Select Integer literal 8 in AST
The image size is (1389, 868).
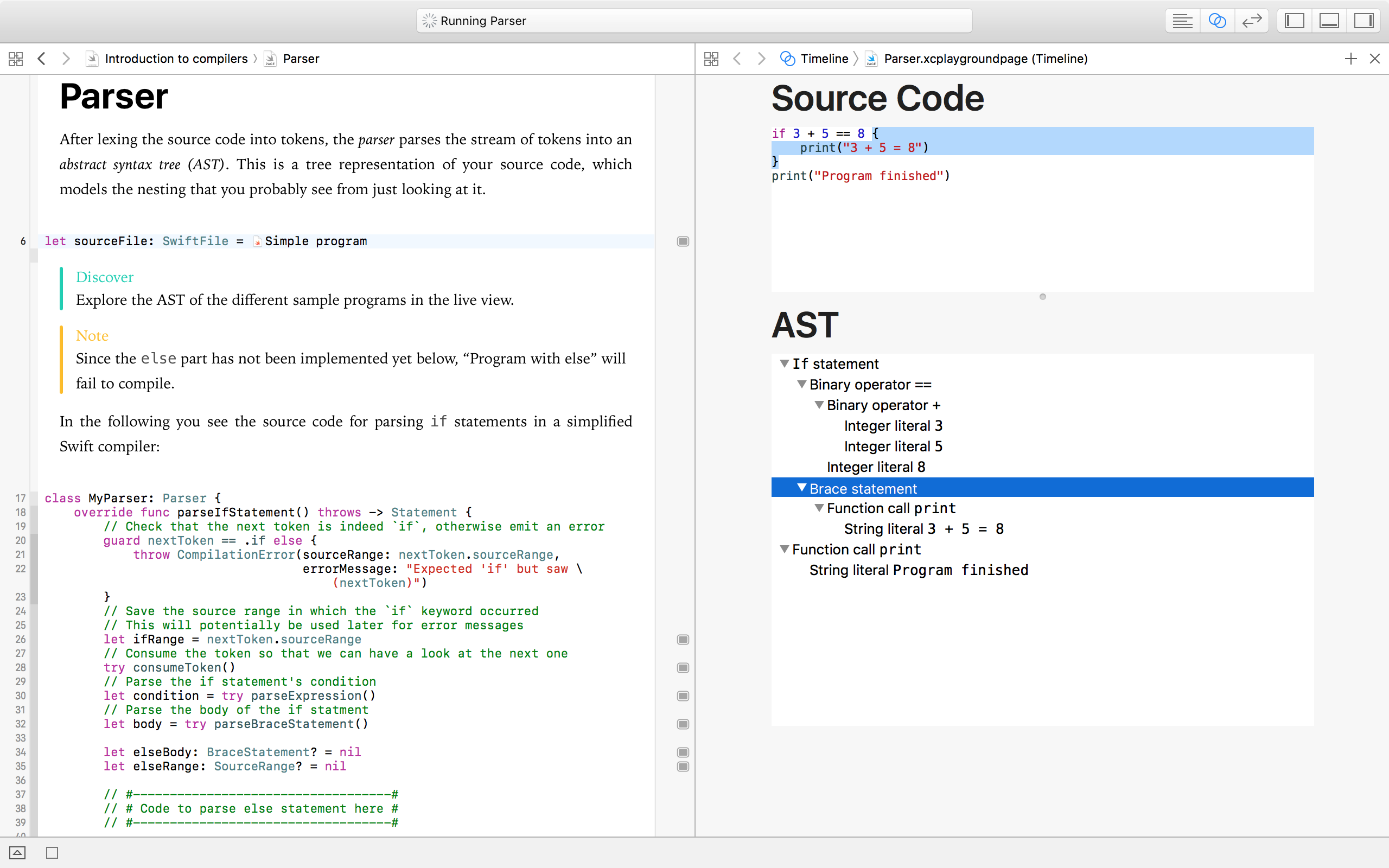pyautogui.click(x=875, y=467)
